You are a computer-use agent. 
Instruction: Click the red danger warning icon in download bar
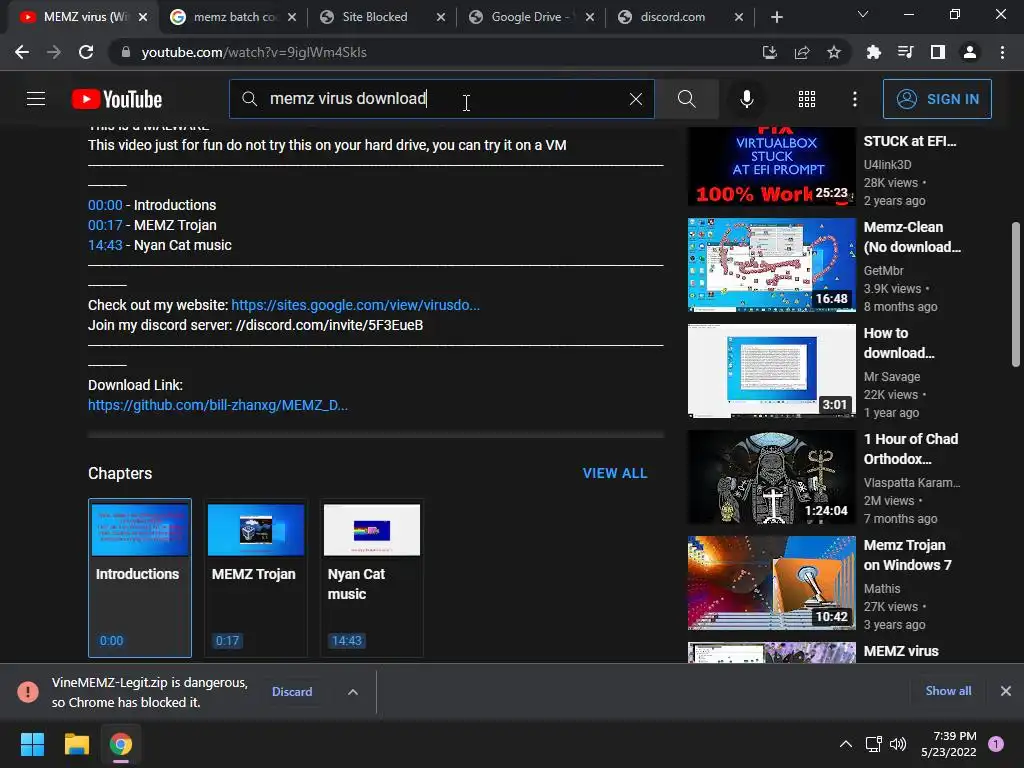click(x=28, y=692)
